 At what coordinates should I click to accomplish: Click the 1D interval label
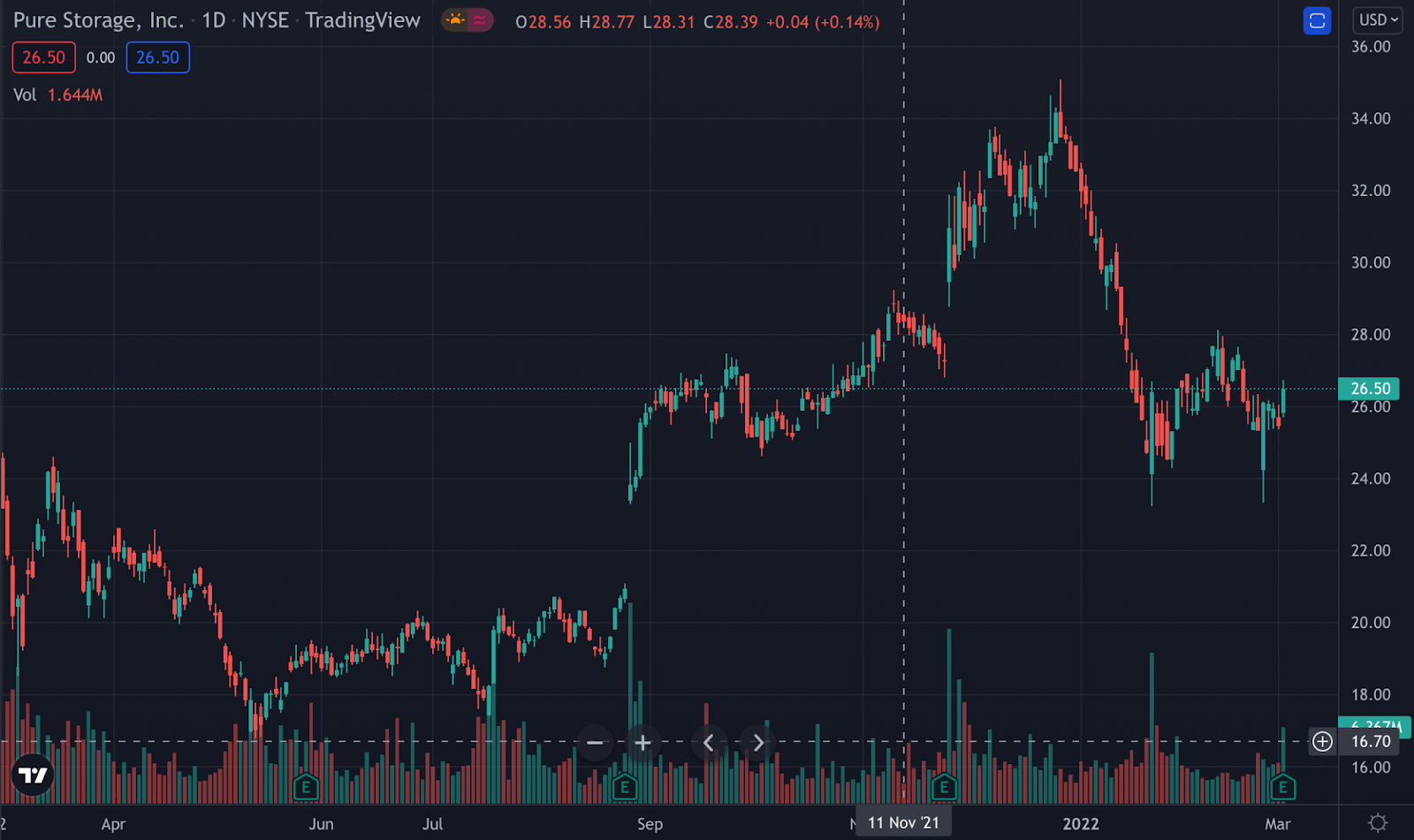pyautogui.click(x=214, y=20)
